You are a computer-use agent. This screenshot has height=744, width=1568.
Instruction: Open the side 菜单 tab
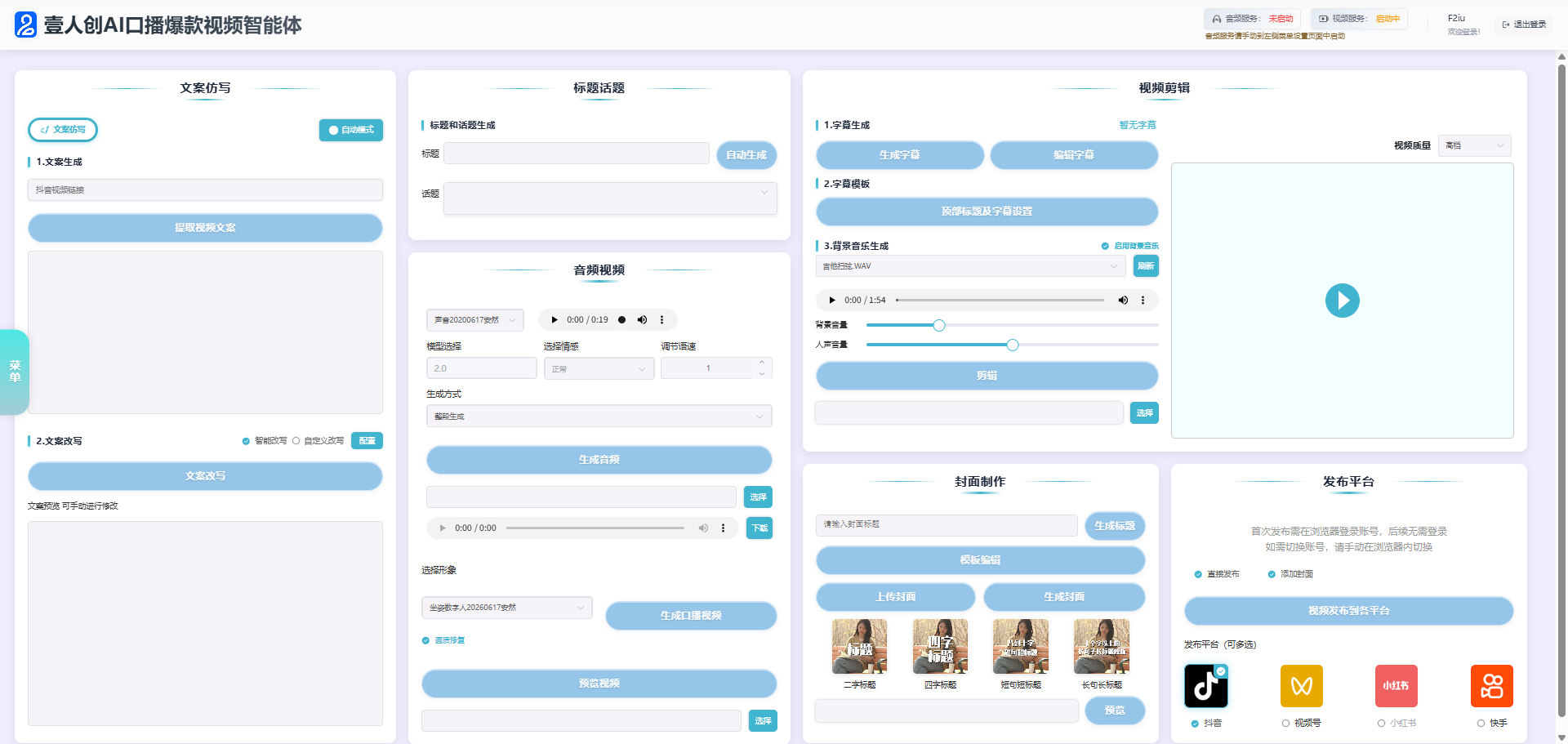15,372
